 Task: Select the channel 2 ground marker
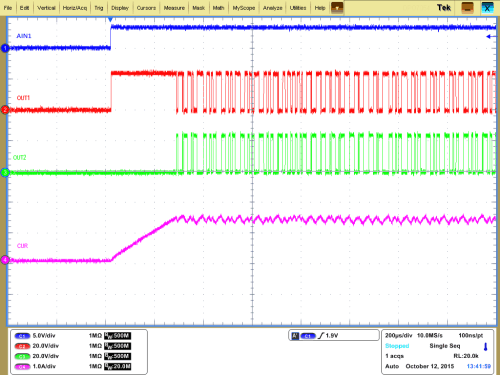click(x=5, y=110)
